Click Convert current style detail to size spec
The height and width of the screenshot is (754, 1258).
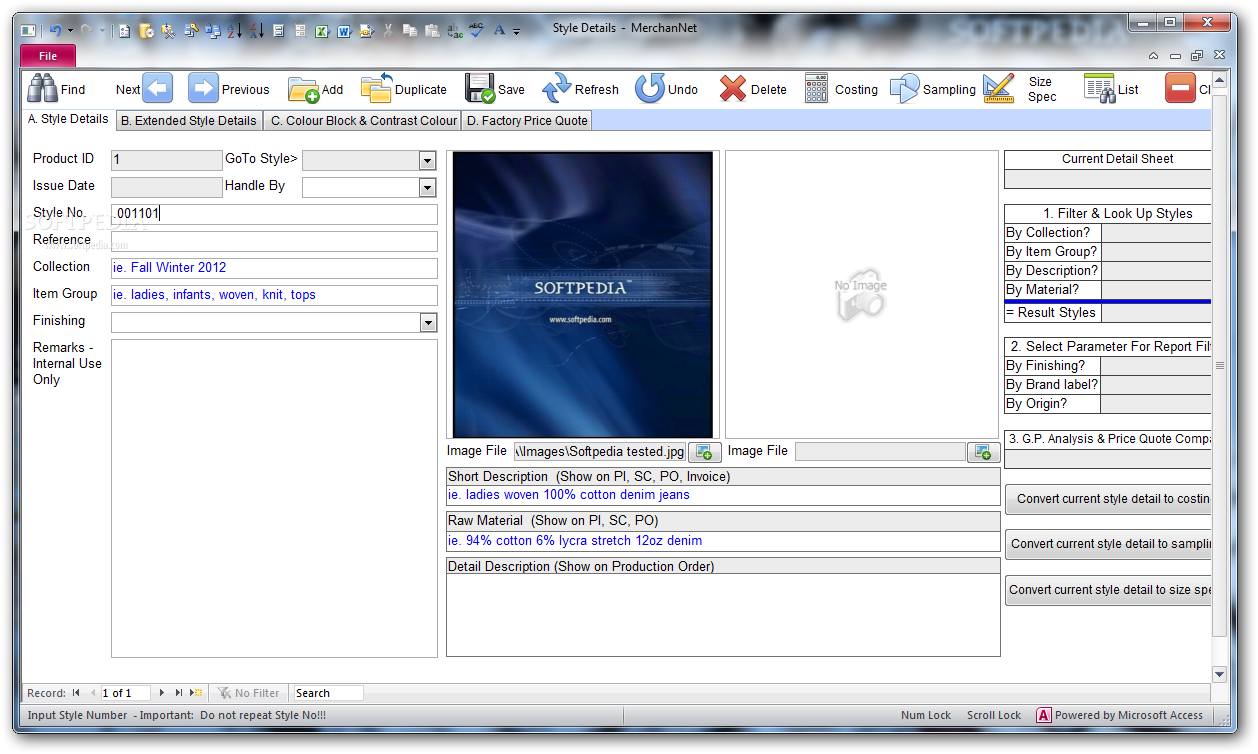[x=1108, y=589]
